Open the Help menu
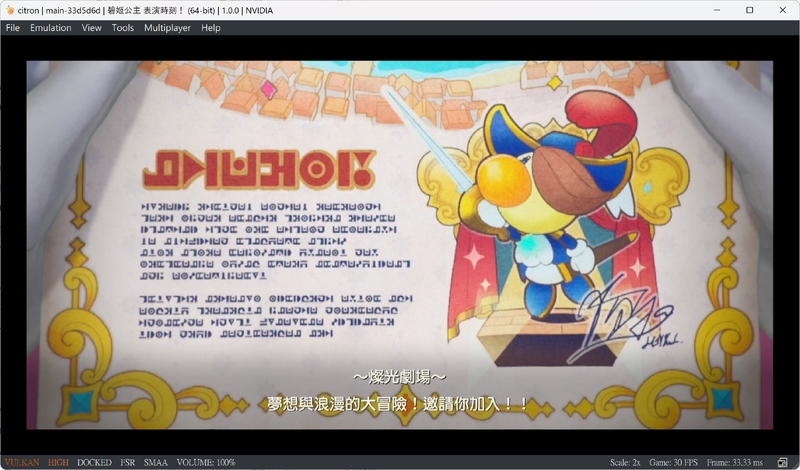Image resolution: width=800 pixels, height=470 pixels. tap(211, 28)
